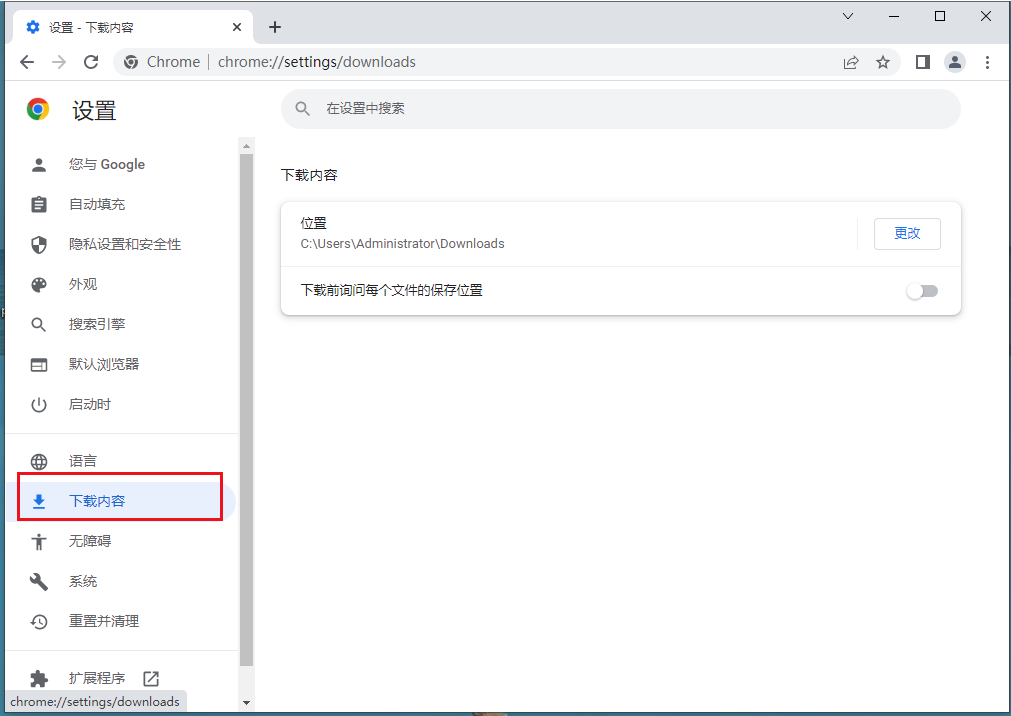1011x716 pixels.
Task: Open the side panel icon
Action: click(x=923, y=62)
